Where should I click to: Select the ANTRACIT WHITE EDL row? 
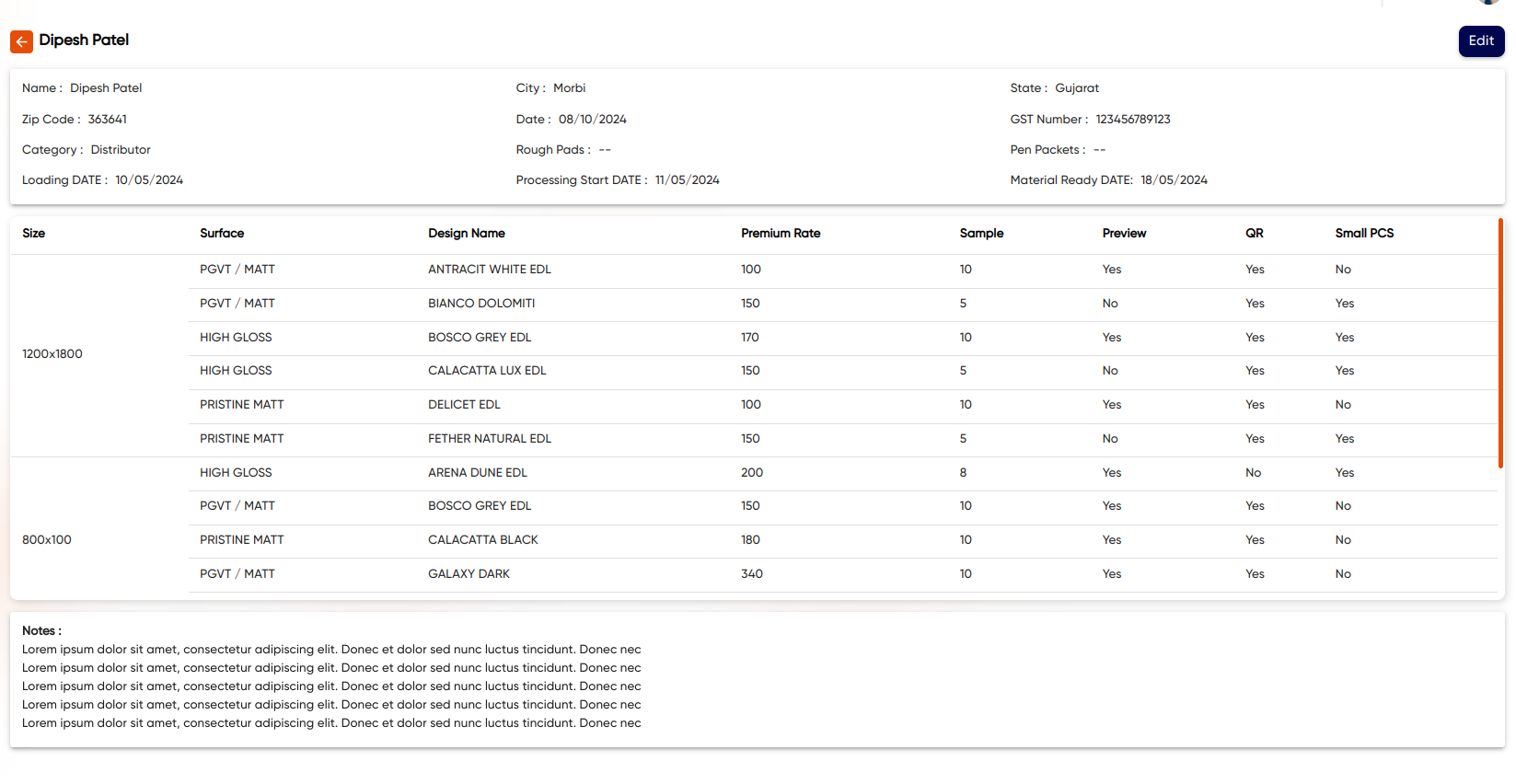point(489,270)
